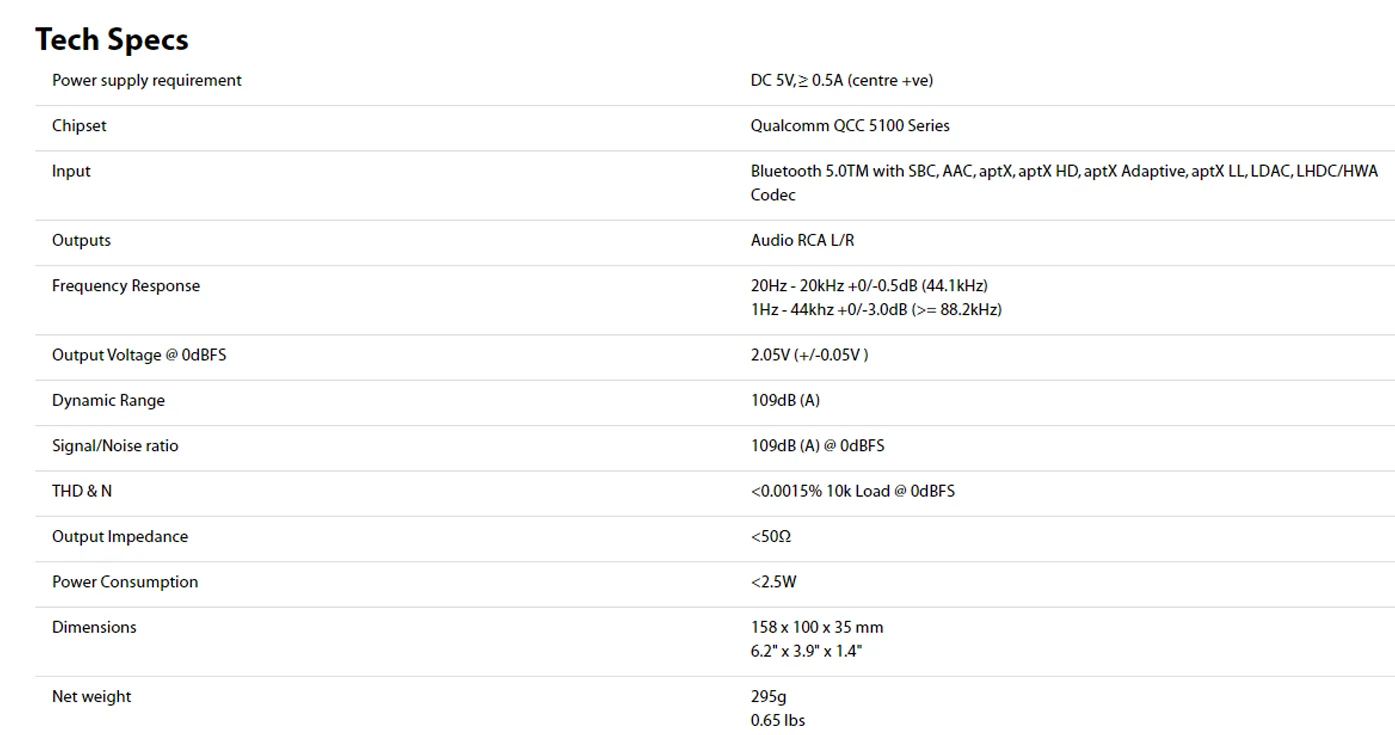Click the Tech Specs heading
Screen dimensions: 1395x735
pos(112,39)
